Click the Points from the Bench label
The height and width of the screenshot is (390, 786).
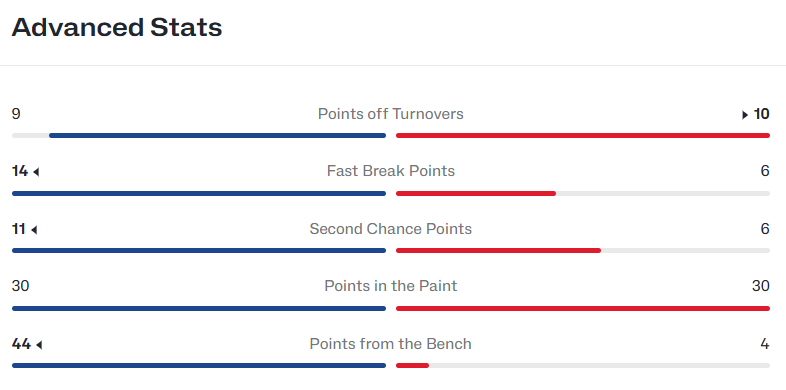[390, 344]
